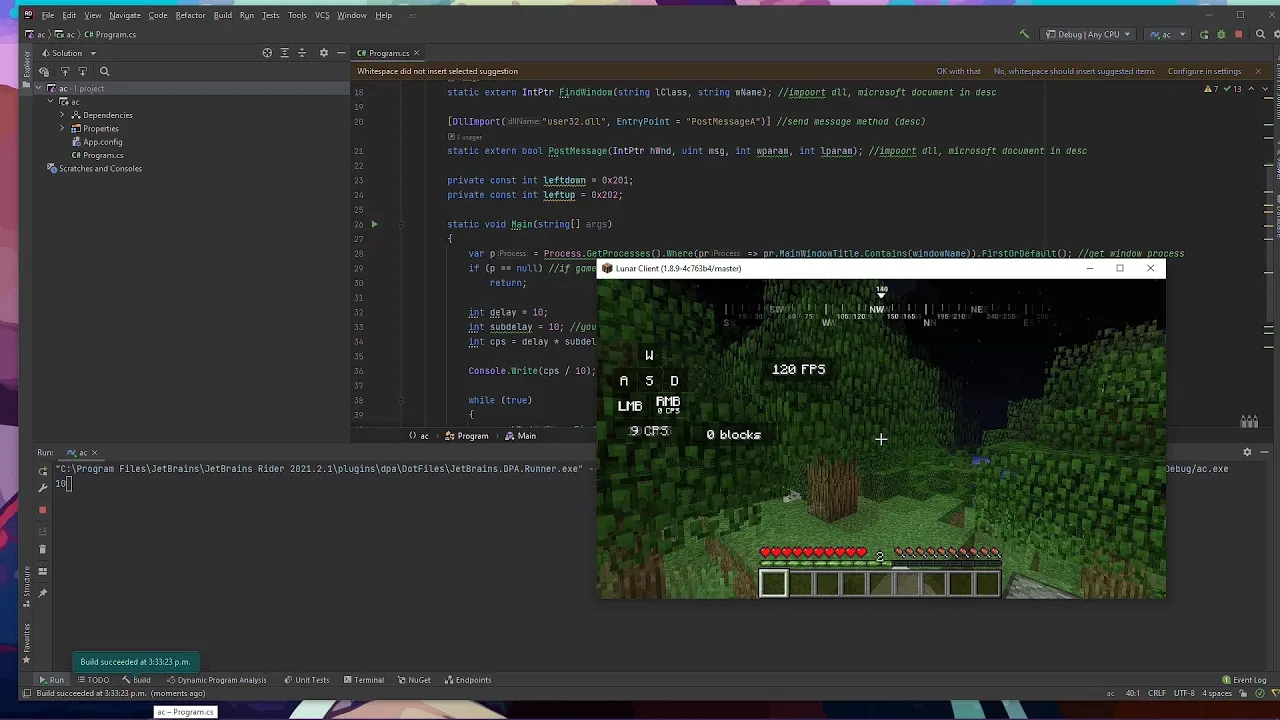Pin the Run tab with pin icon

[x=42, y=593]
